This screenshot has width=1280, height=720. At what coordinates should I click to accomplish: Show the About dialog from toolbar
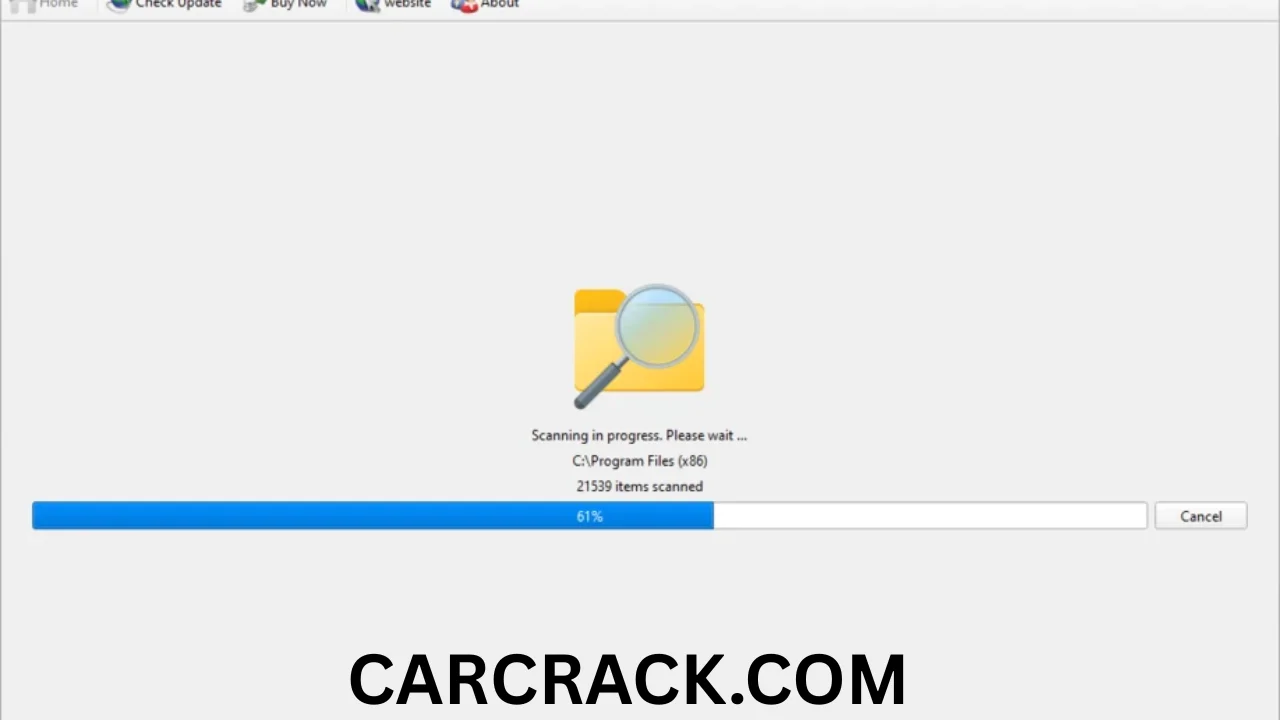(x=485, y=4)
